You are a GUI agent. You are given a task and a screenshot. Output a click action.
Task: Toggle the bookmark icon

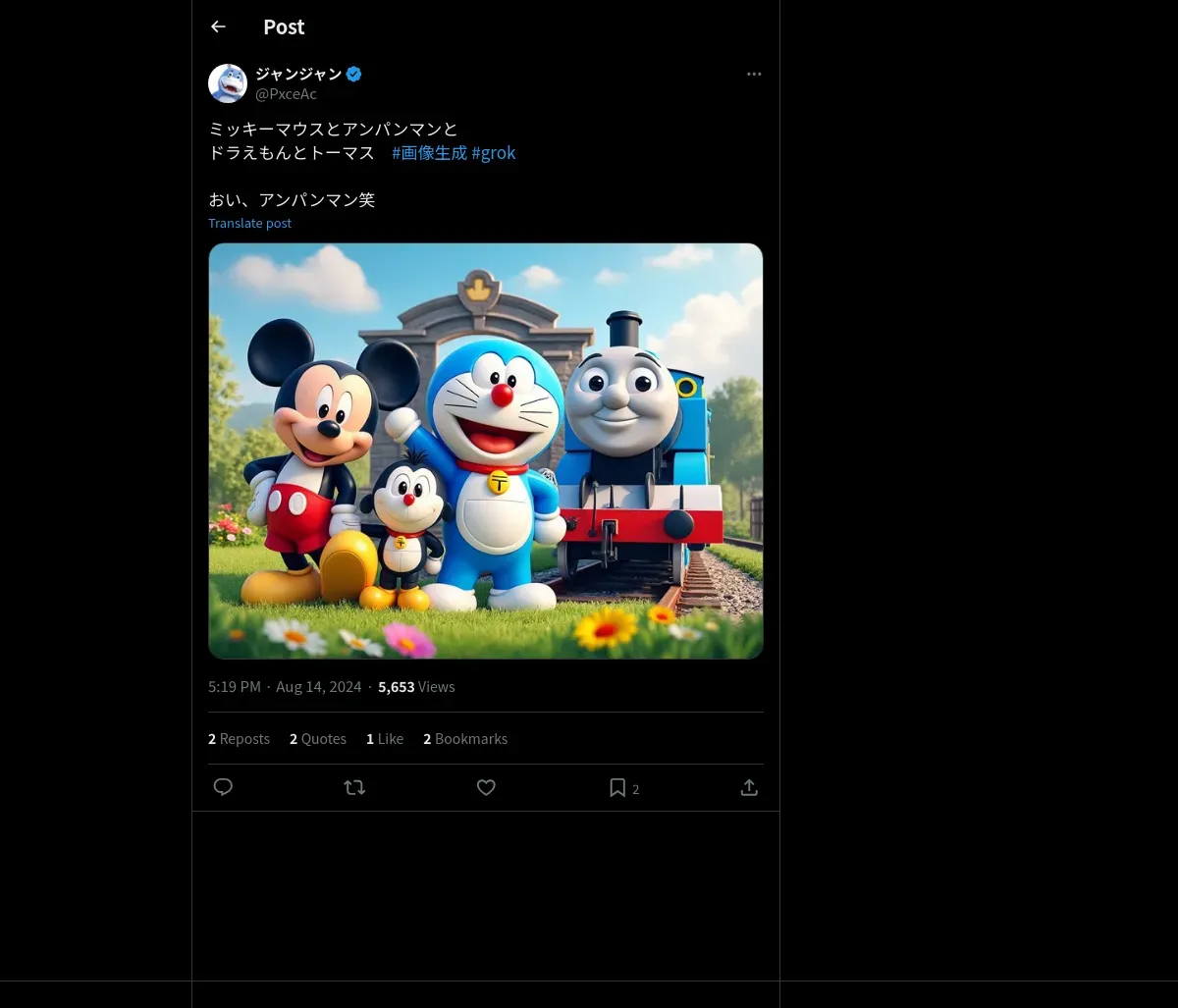(617, 787)
